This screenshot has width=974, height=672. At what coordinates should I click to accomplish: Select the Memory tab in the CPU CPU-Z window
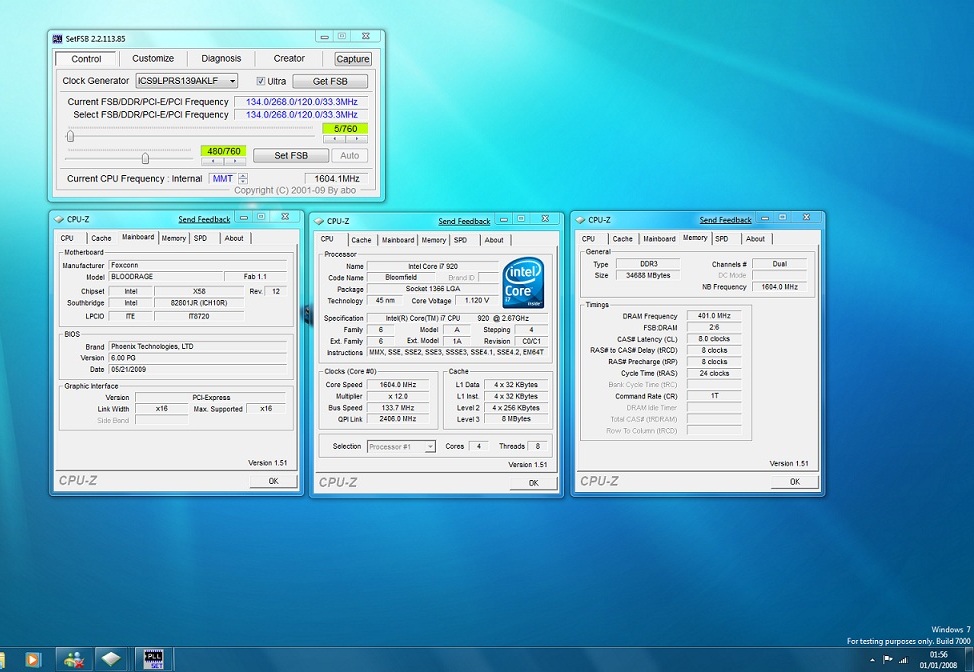pos(434,240)
